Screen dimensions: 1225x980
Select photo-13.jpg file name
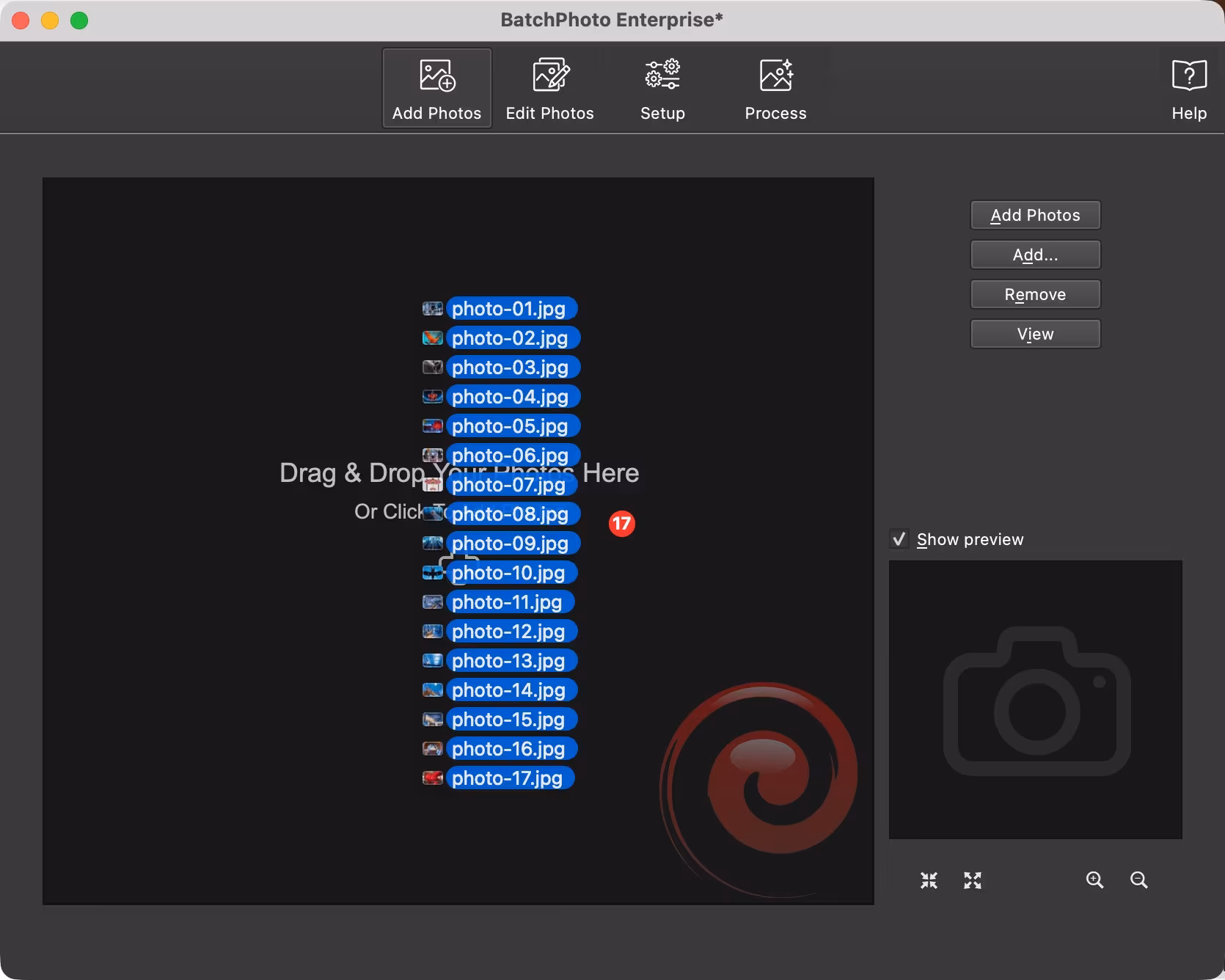511,661
